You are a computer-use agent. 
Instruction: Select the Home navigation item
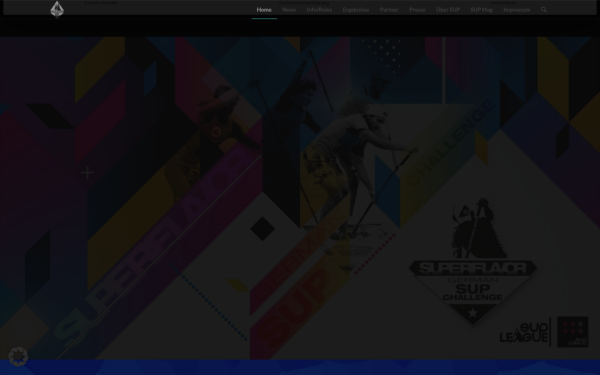tap(264, 10)
